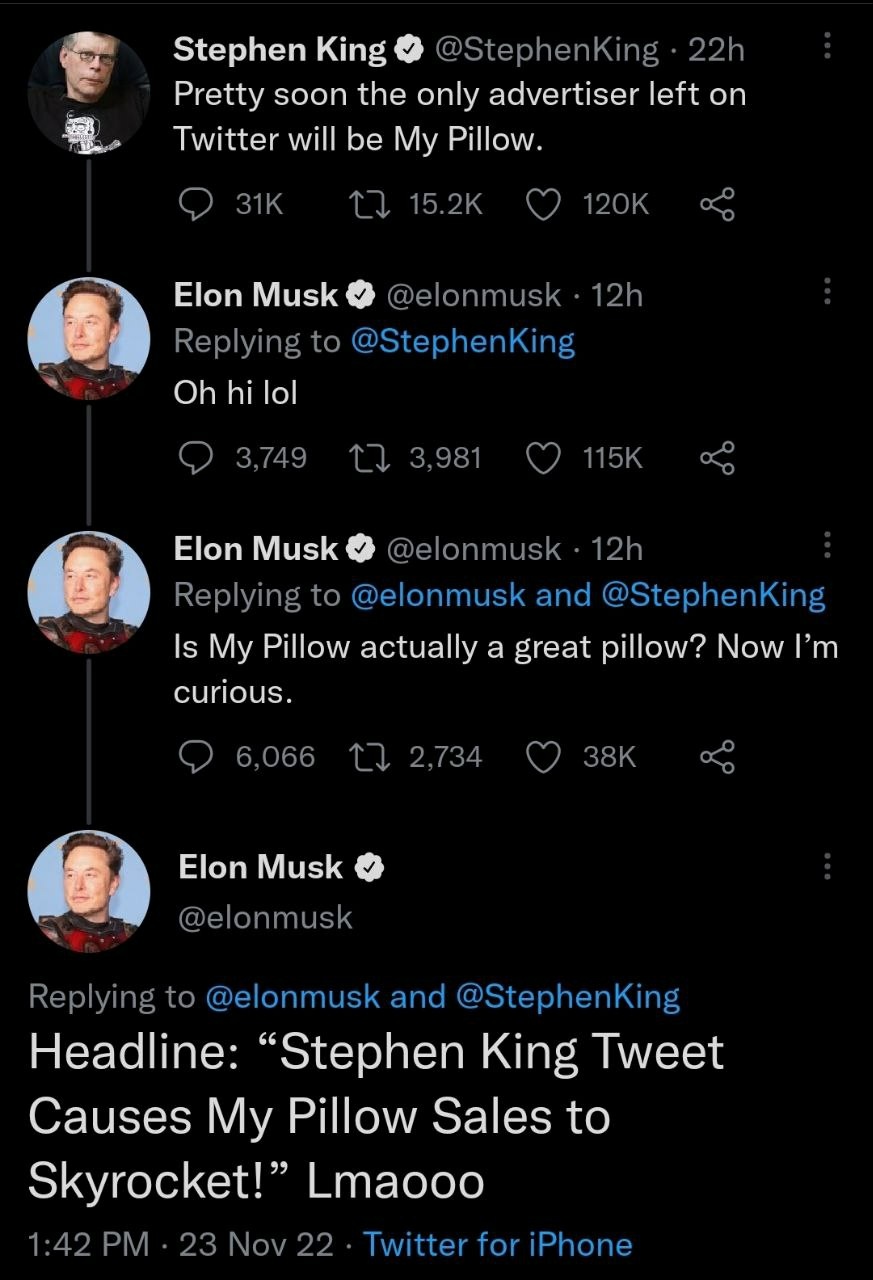Open Elon Musk's avatar on the Headline tweet
The image size is (873, 1280).
pos(88,890)
